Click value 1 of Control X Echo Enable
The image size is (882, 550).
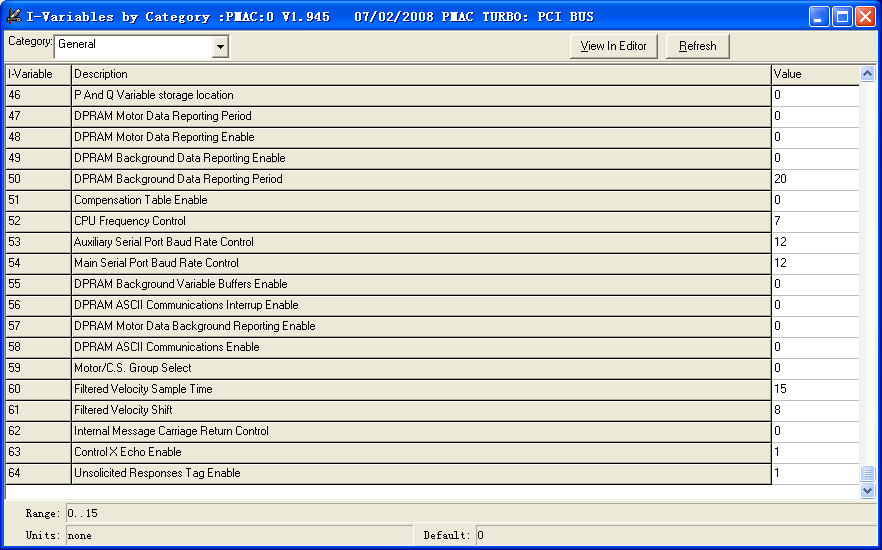pyautogui.click(x=815, y=452)
